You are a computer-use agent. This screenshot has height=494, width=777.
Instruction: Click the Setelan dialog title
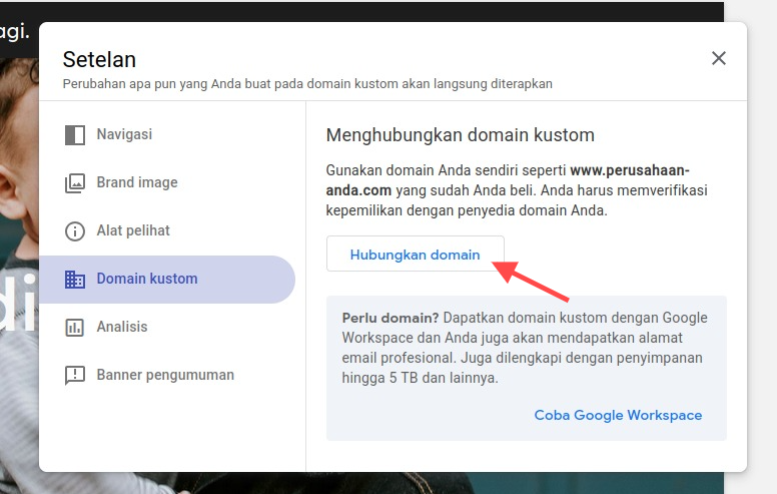pyautogui.click(x=99, y=59)
